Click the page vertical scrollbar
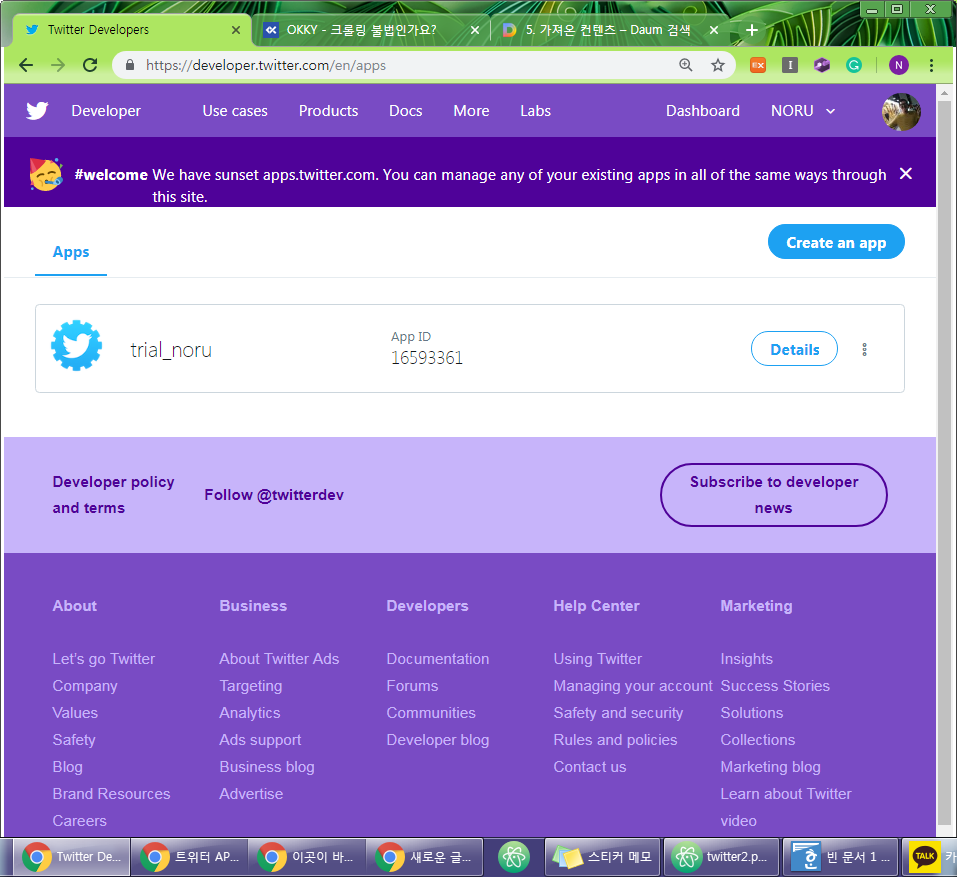 pyautogui.click(x=944, y=464)
